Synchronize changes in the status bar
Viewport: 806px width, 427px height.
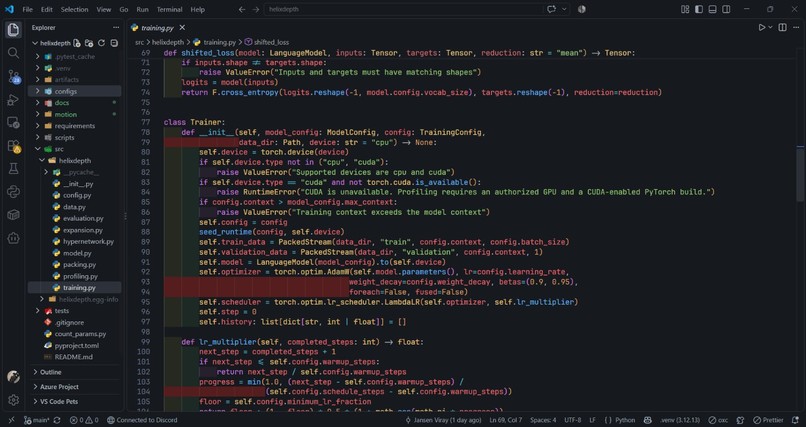click(57, 420)
